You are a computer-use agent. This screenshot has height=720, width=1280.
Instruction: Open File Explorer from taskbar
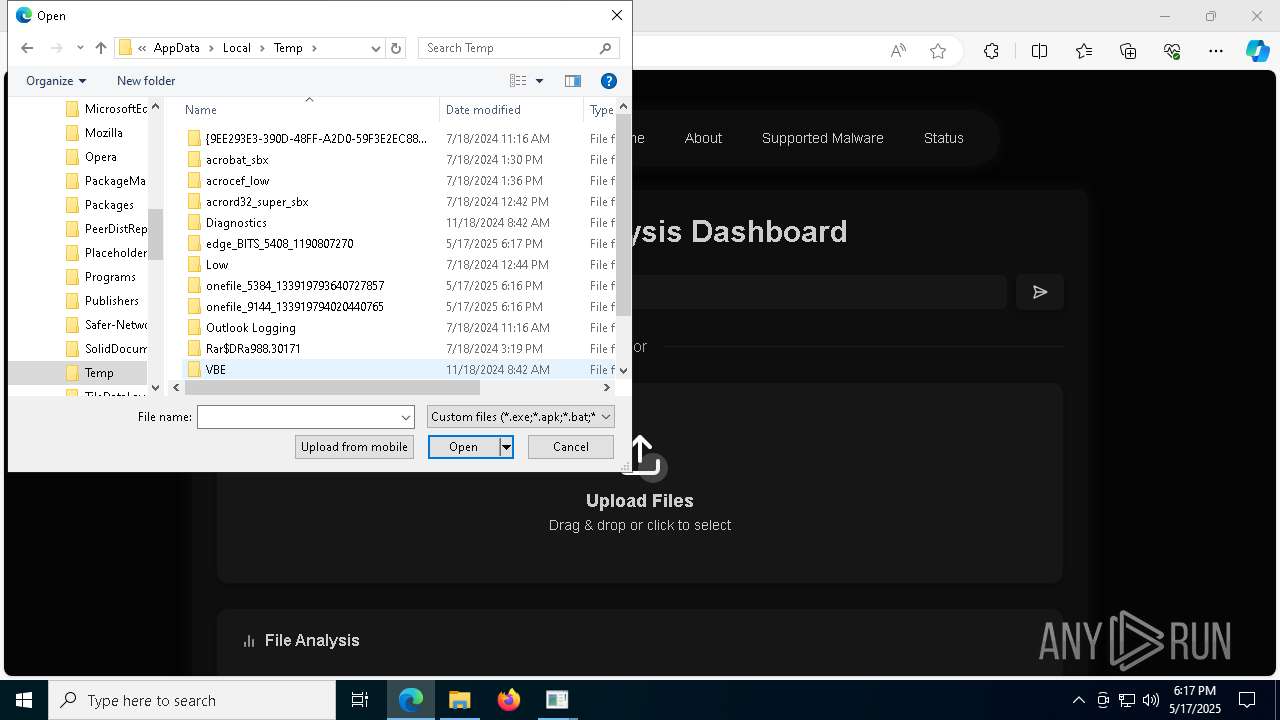[459, 700]
